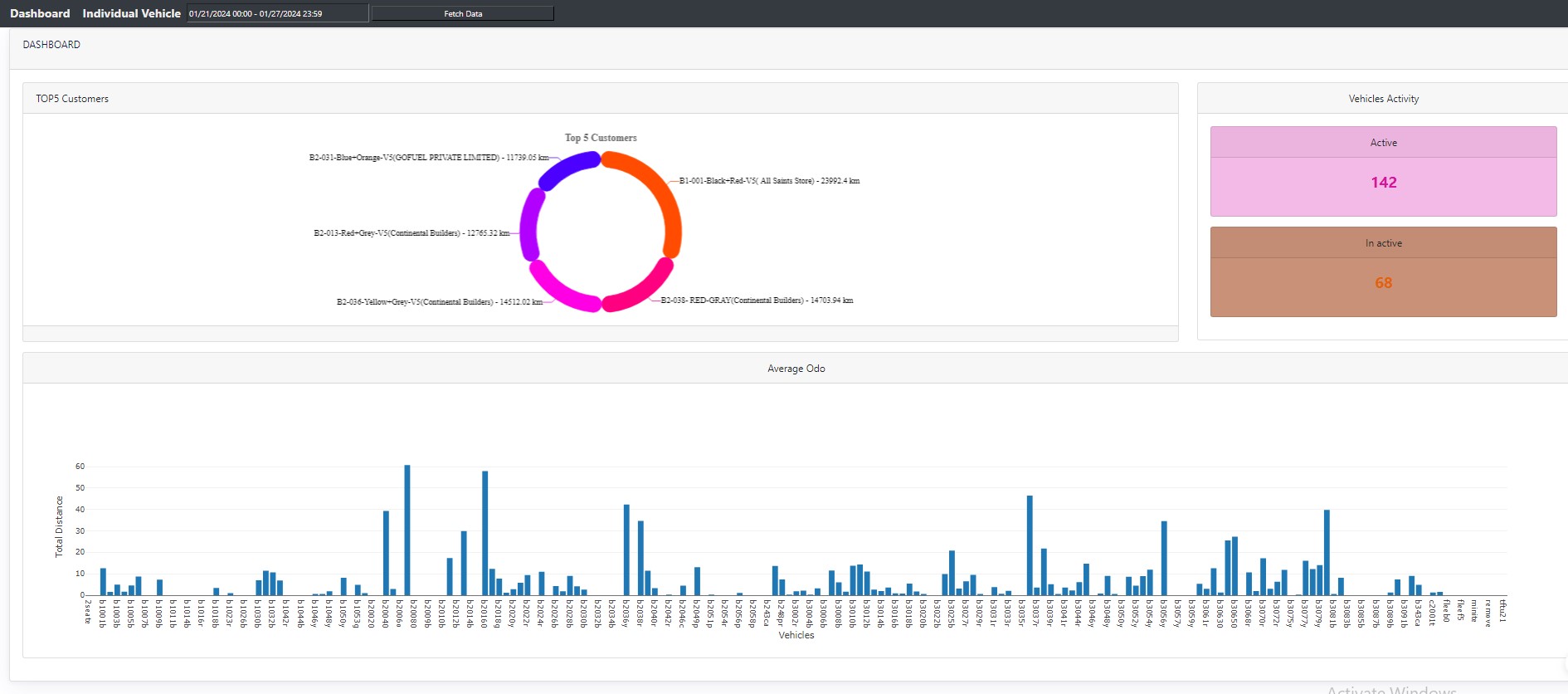Click the In active card header
Viewport: 1568px width, 694px height.
tap(1383, 243)
